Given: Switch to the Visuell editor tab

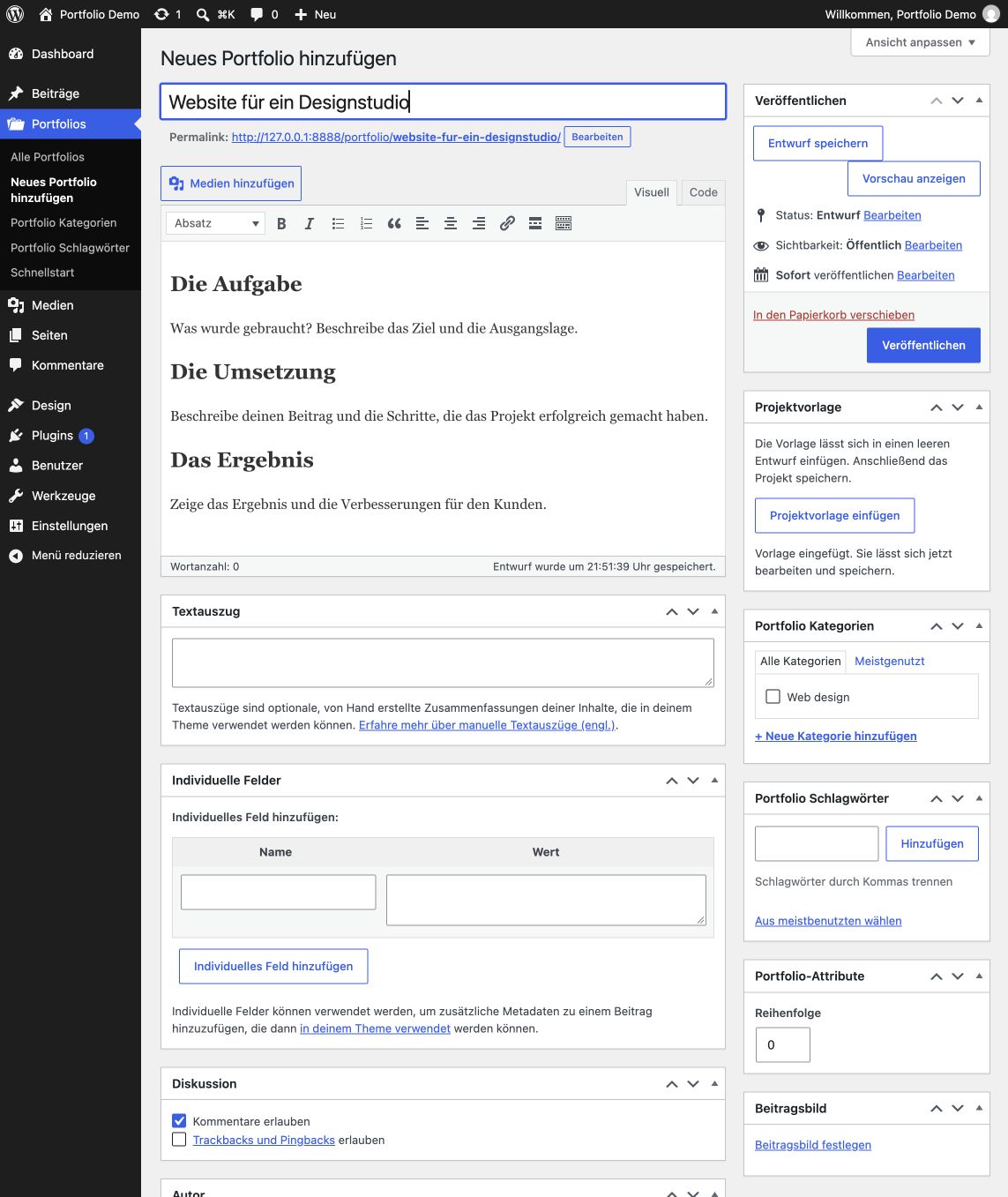Looking at the screenshot, I should 652,192.
